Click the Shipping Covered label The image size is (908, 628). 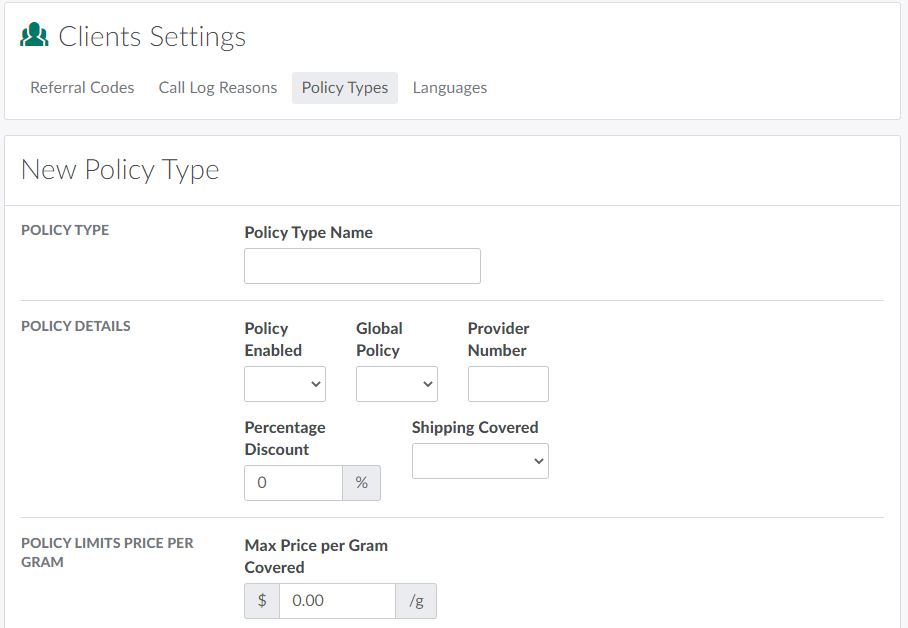(x=475, y=428)
